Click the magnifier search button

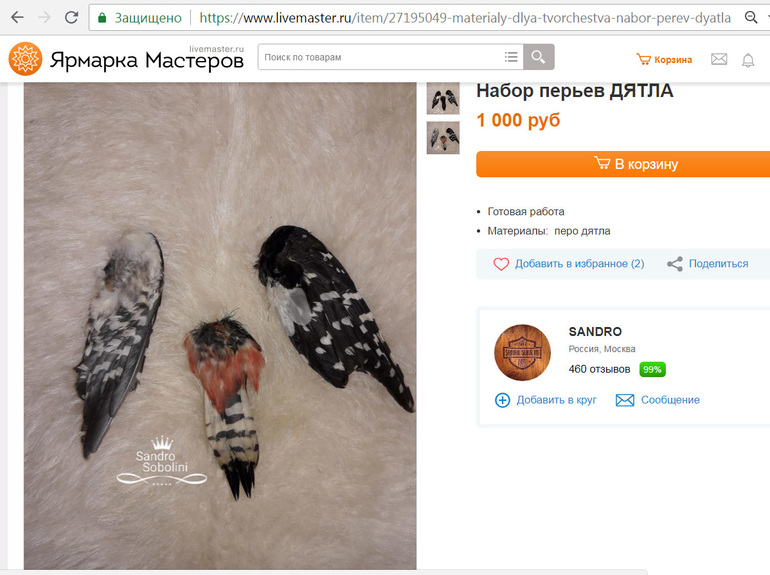(538, 57)
